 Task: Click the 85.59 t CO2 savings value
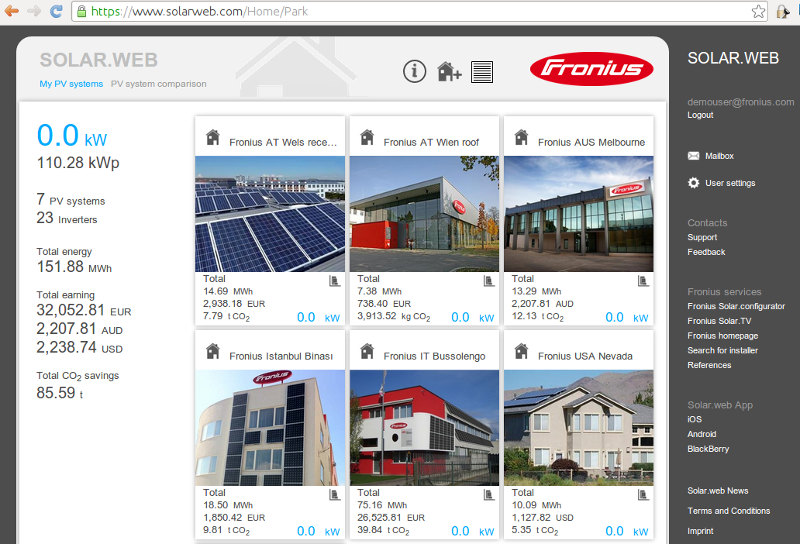60,393
